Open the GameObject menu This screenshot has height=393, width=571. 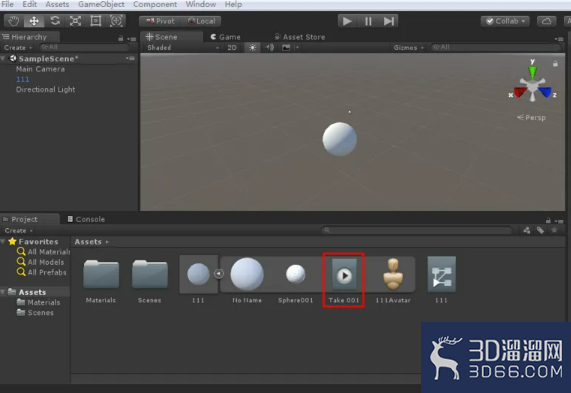pyautogui.click(x=101, y=4)
